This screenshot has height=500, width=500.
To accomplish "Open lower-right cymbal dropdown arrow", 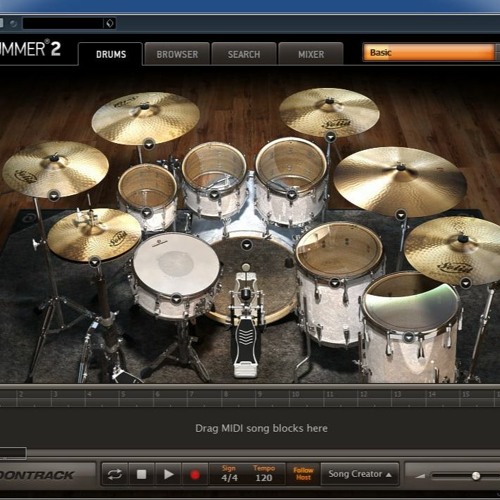I will (465, 283).
